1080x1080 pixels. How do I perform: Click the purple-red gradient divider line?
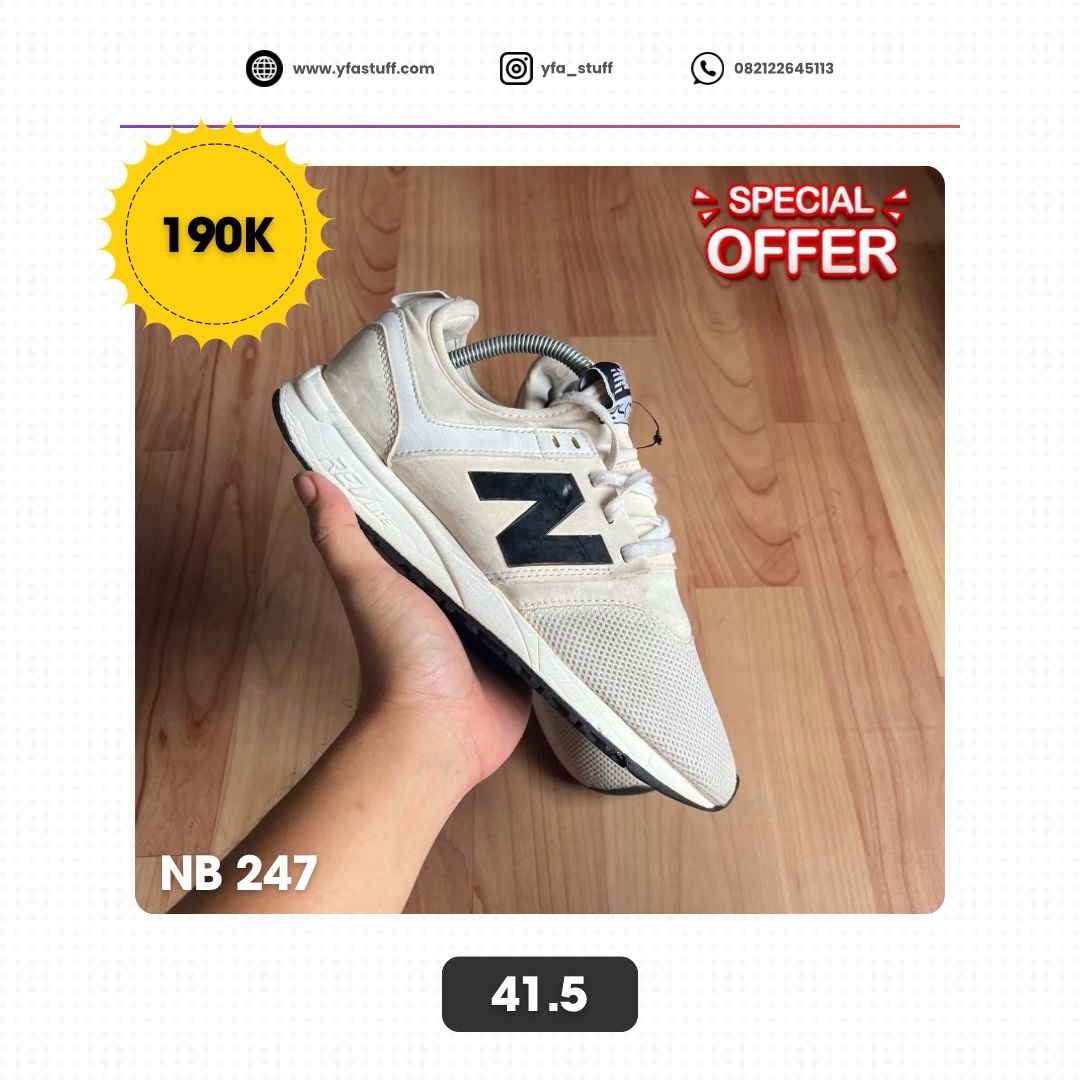pyautogui.click(x=540, y=126)
